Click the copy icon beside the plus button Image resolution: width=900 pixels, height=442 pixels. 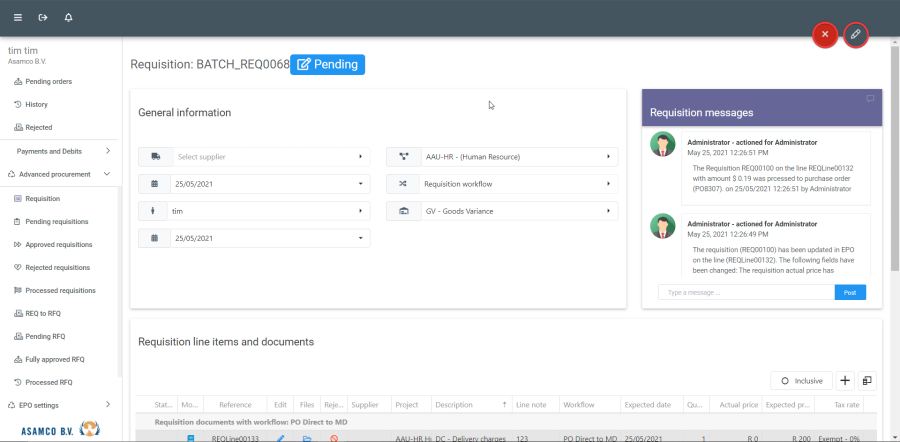tap(866, 381)
